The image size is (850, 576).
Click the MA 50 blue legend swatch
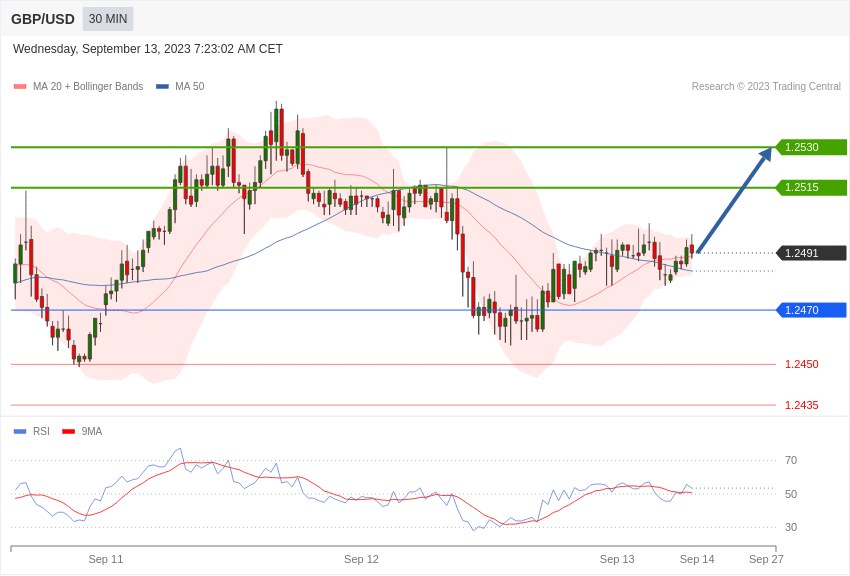162,87
